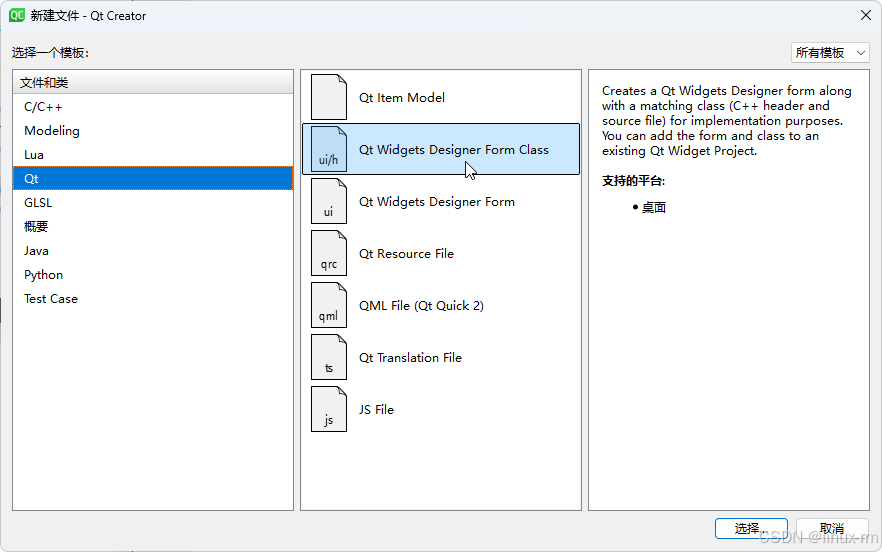This screenshot has width=882, height=552.
Task: Open the 所有模板 template filter dropdown
Action: (830, 53)
